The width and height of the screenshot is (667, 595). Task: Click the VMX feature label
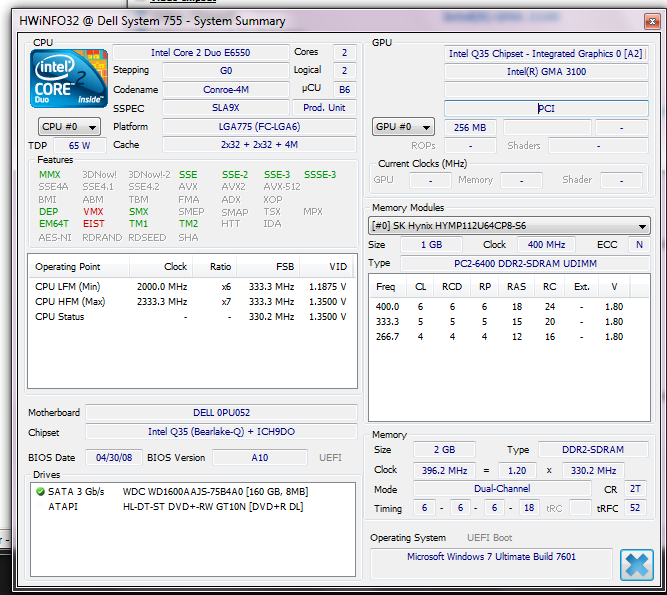93,211
